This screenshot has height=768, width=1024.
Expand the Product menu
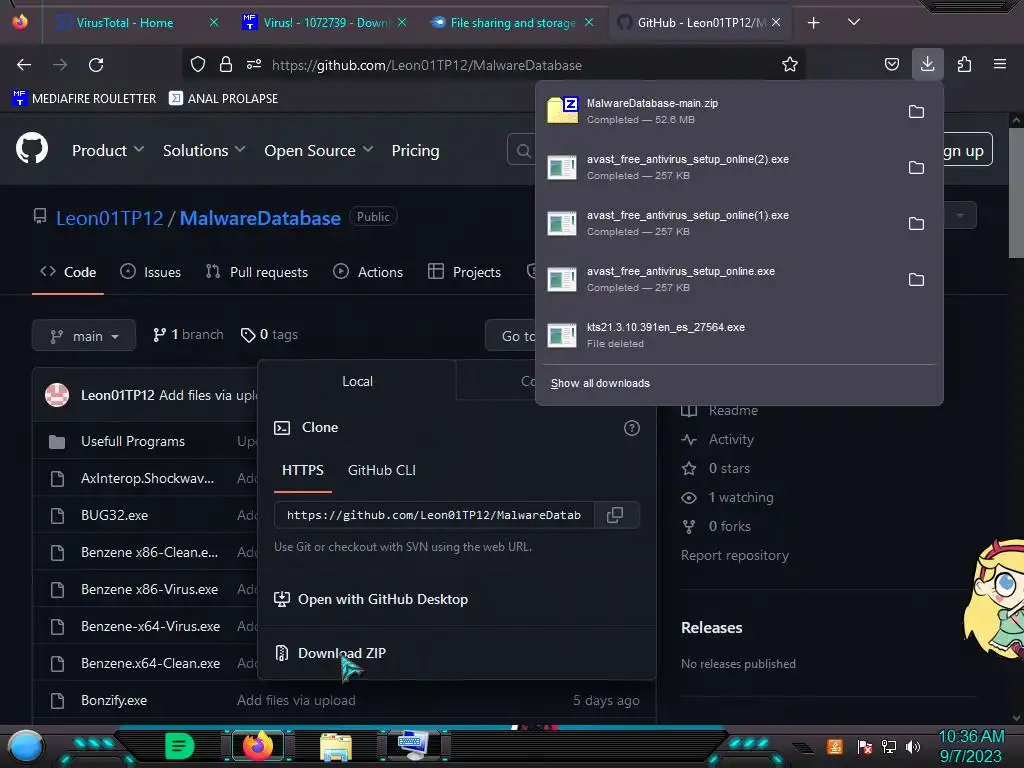tap(108, 150)
